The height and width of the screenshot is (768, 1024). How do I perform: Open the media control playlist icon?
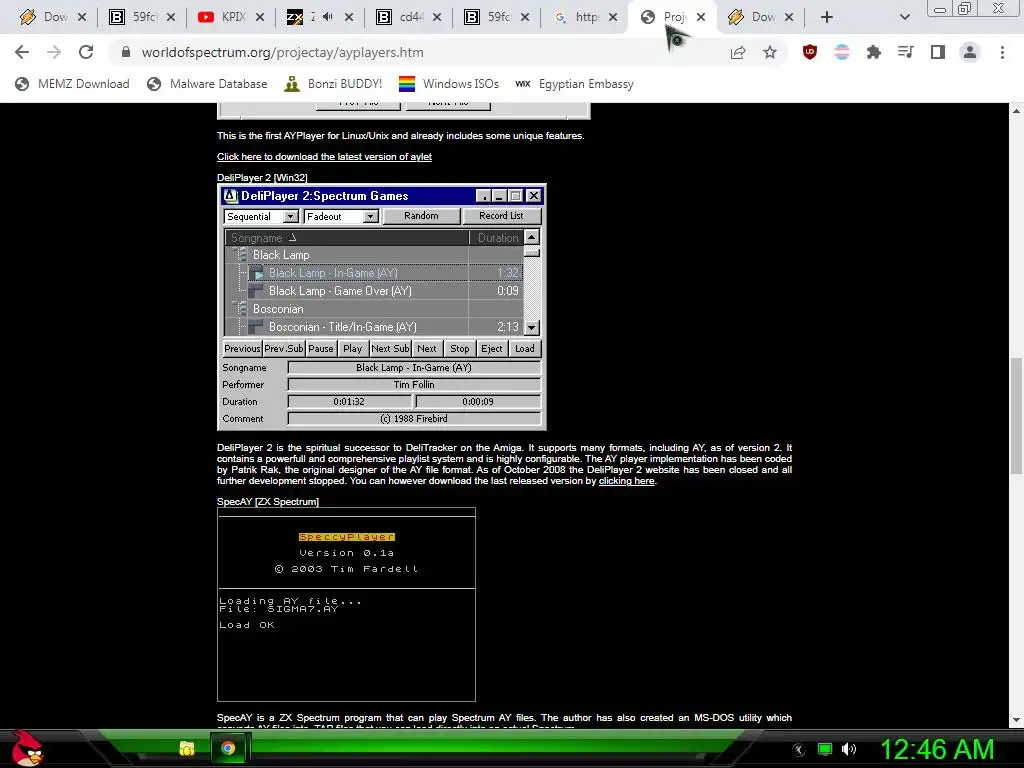click(906, 52)
